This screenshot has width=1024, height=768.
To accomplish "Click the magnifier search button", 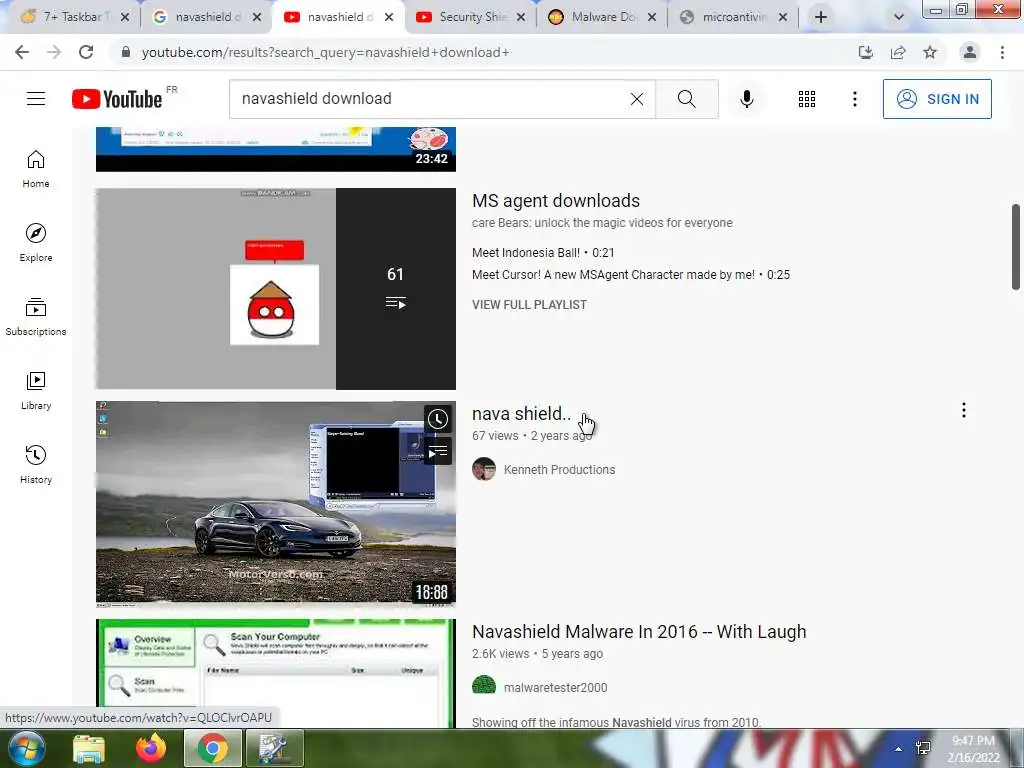I will (x=686, y=99).
